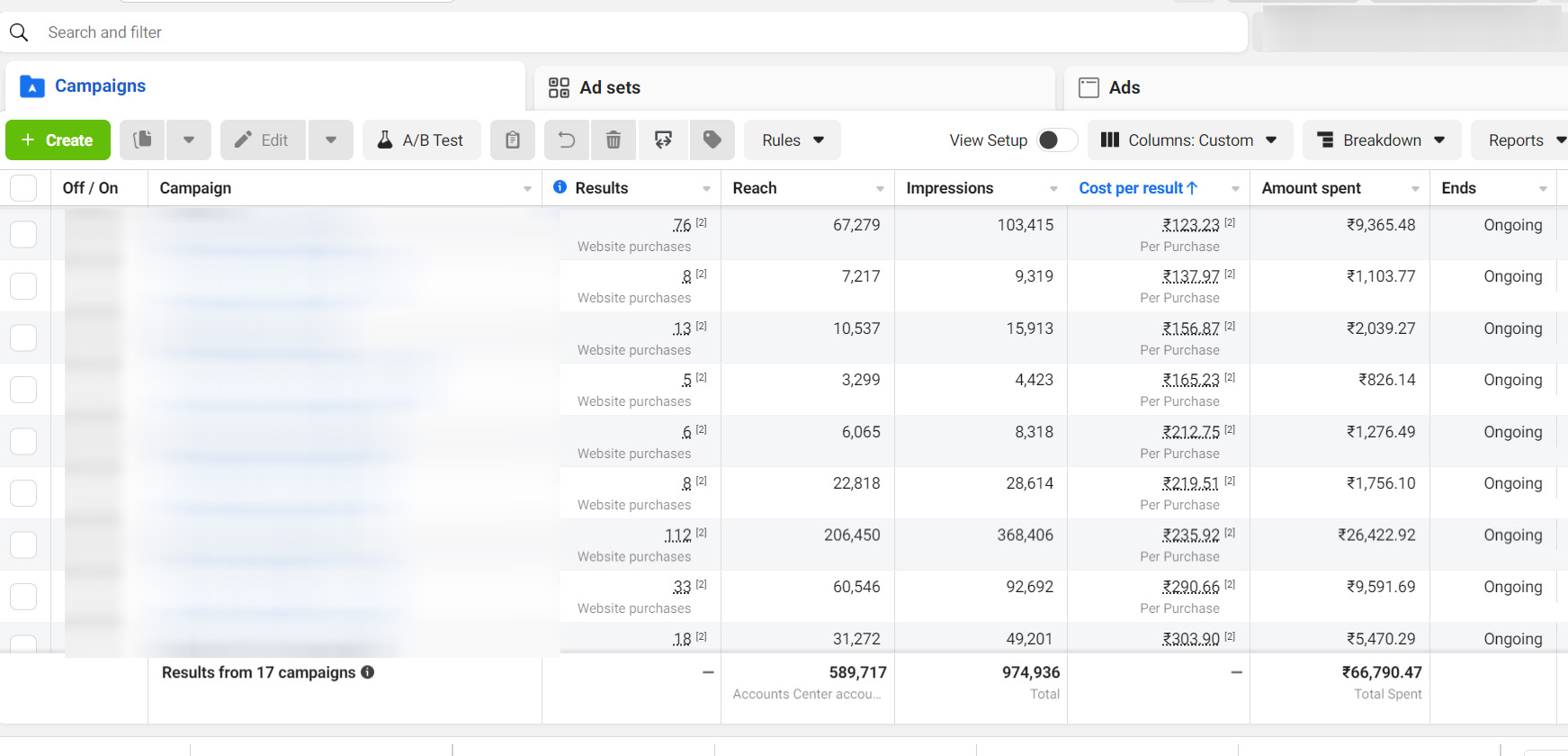Click the Undo arrow icon

(x=567, y=139)
